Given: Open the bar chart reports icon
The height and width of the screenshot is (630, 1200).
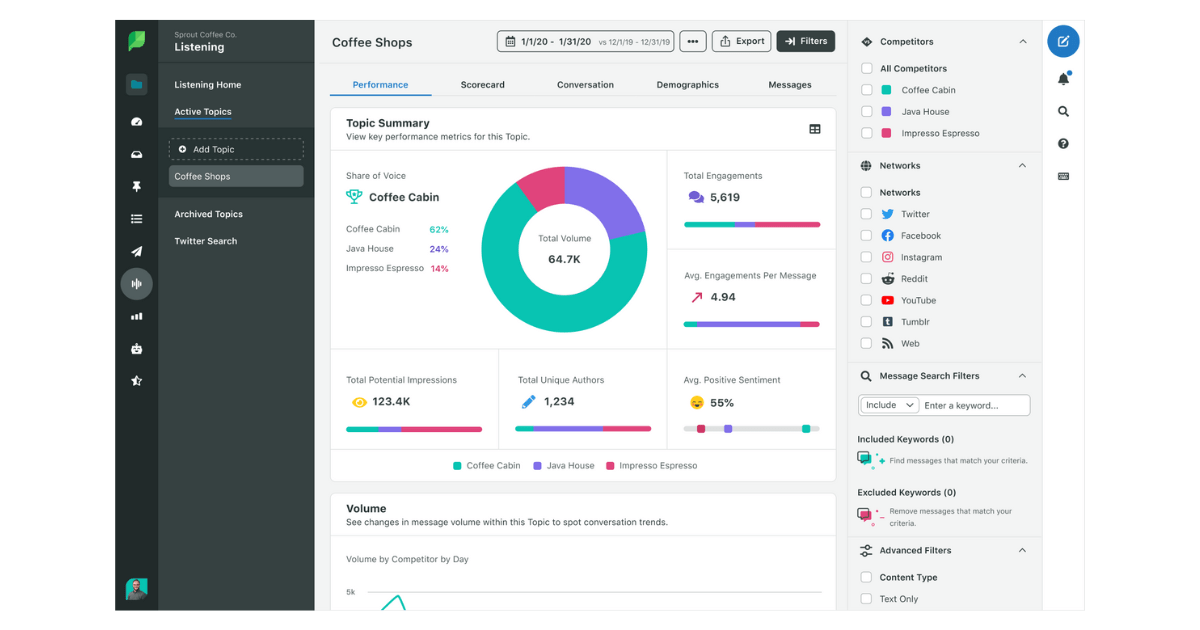Looking at the screenshot, I should pyautogui.click(x=137, y=316).
